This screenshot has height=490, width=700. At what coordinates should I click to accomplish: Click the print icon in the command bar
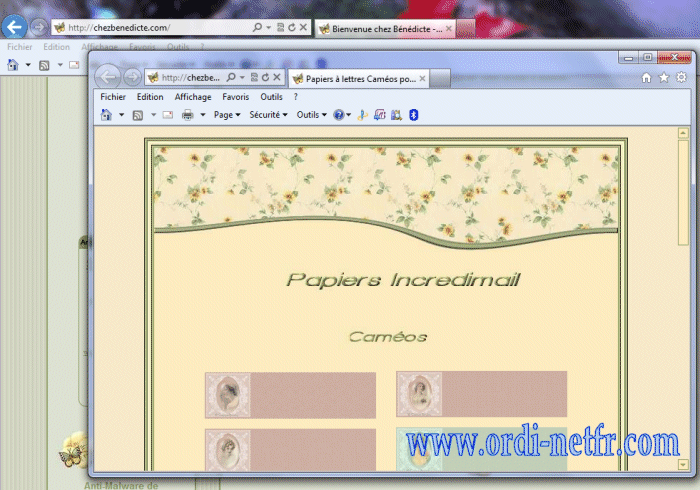[x=188, y=115]
